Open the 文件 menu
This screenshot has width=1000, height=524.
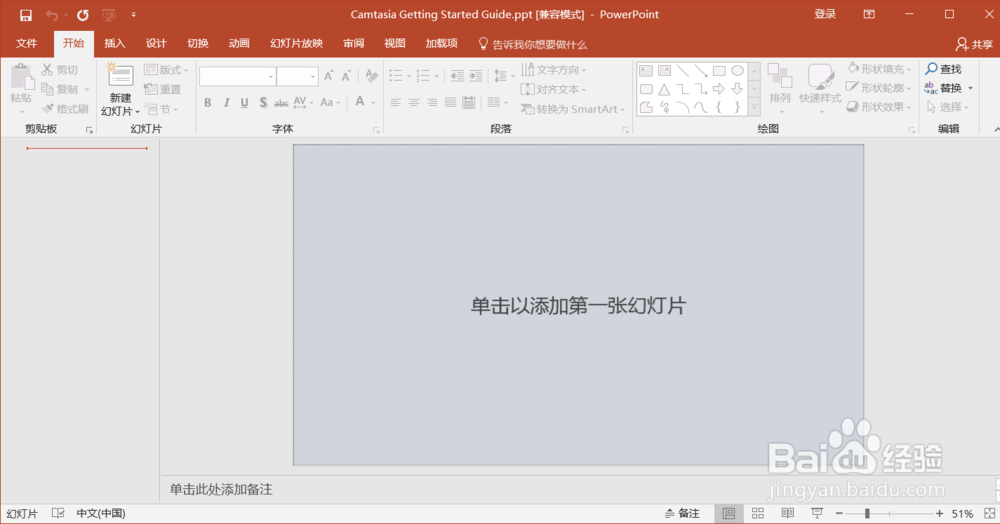[26, 43]
